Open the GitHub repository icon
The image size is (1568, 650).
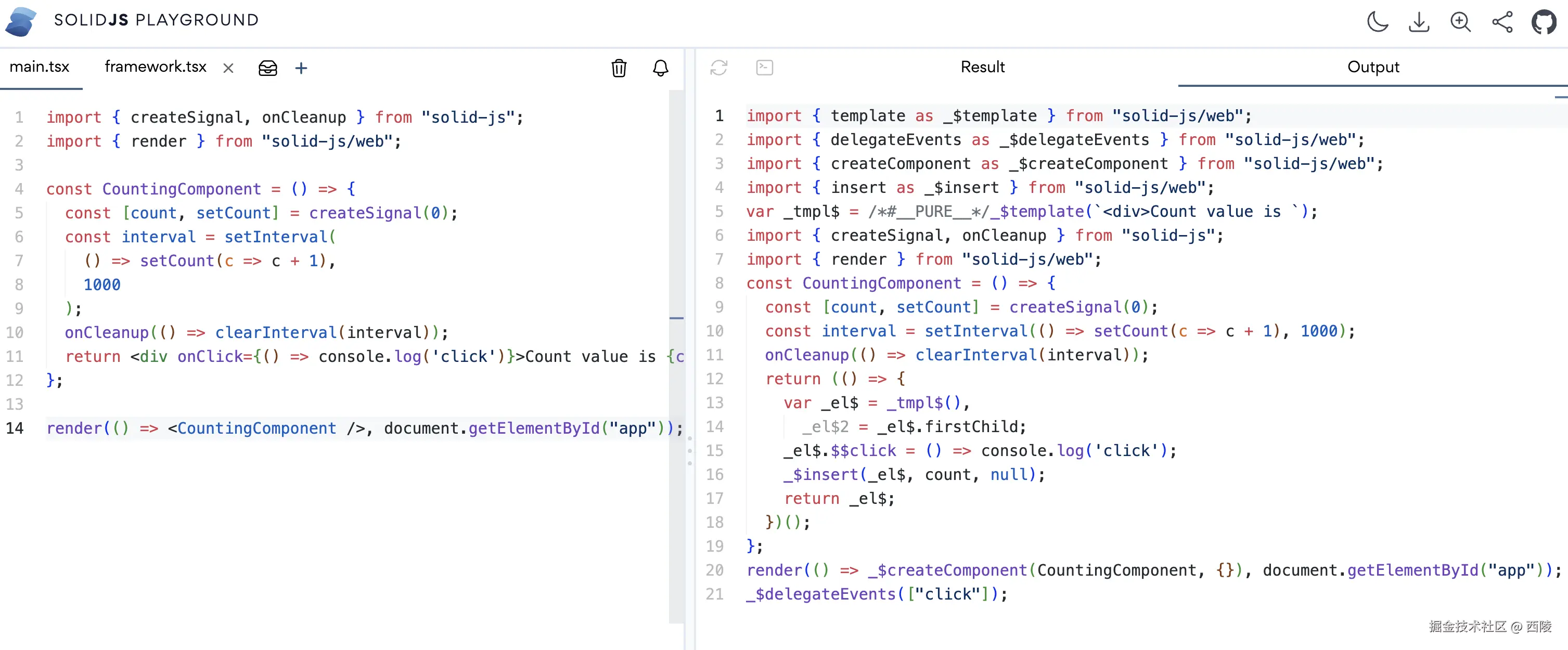click(1544, 22)
